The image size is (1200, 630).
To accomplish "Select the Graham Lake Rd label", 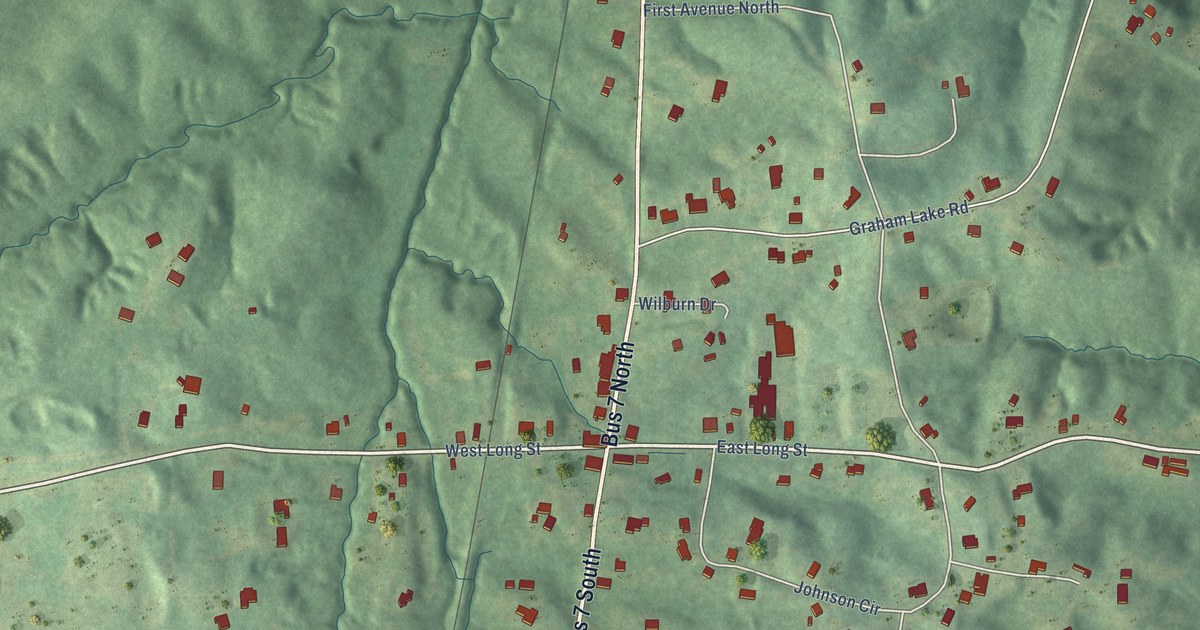I will [911, 220].
